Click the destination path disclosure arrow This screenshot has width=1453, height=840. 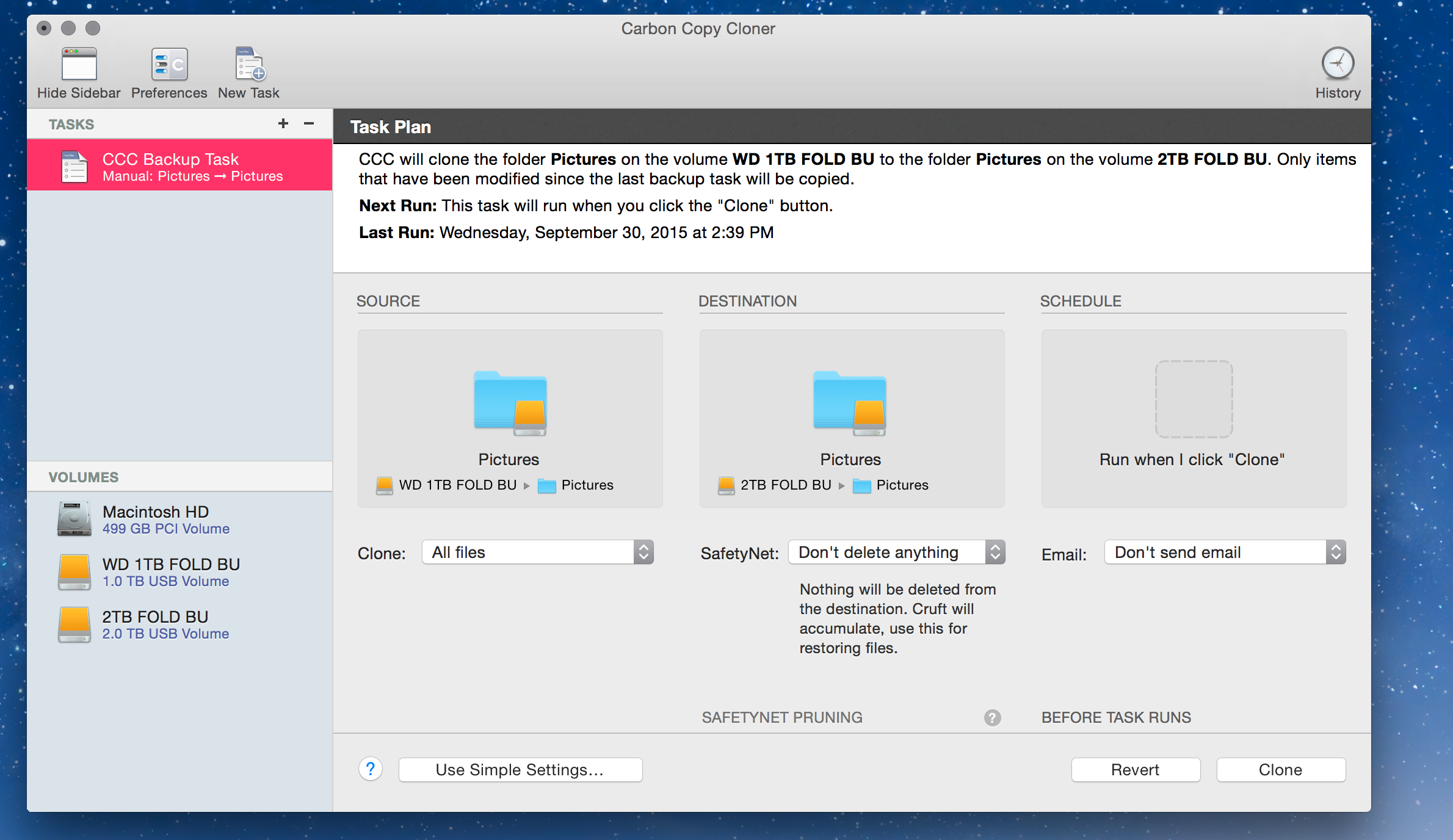841,486
